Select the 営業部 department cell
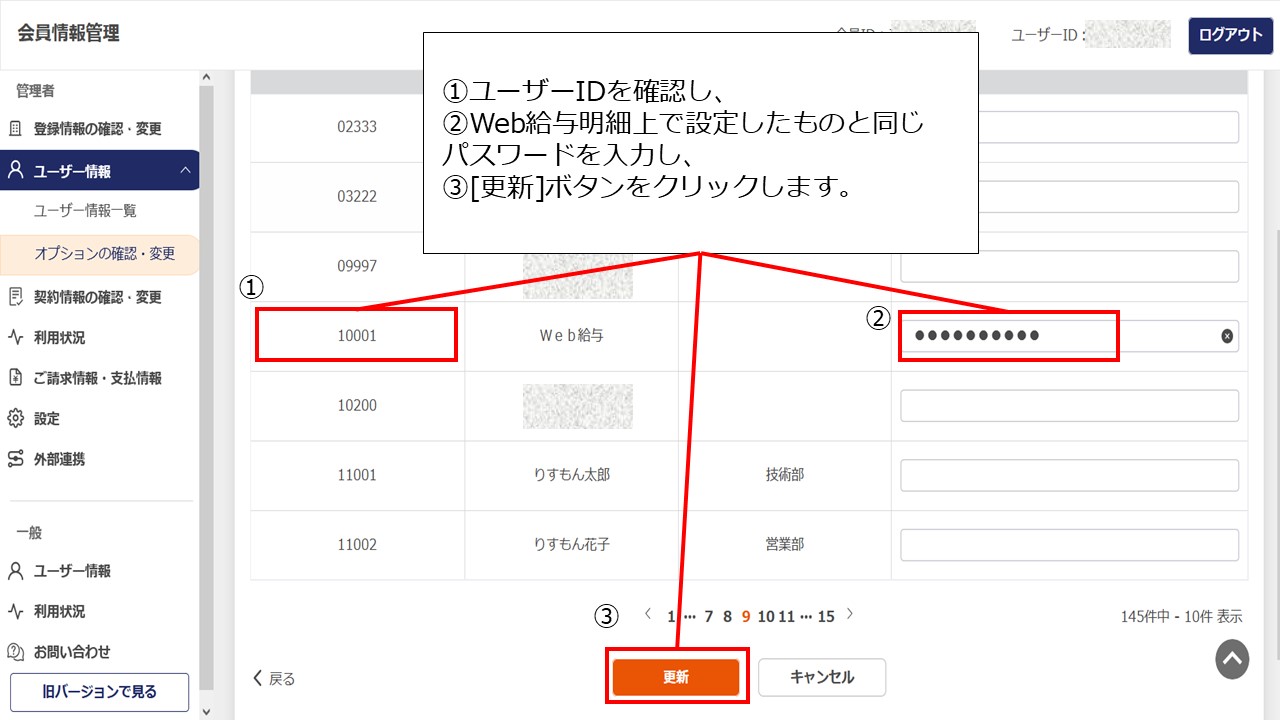This screenshot has height=720, width=1280. [785, 545]
